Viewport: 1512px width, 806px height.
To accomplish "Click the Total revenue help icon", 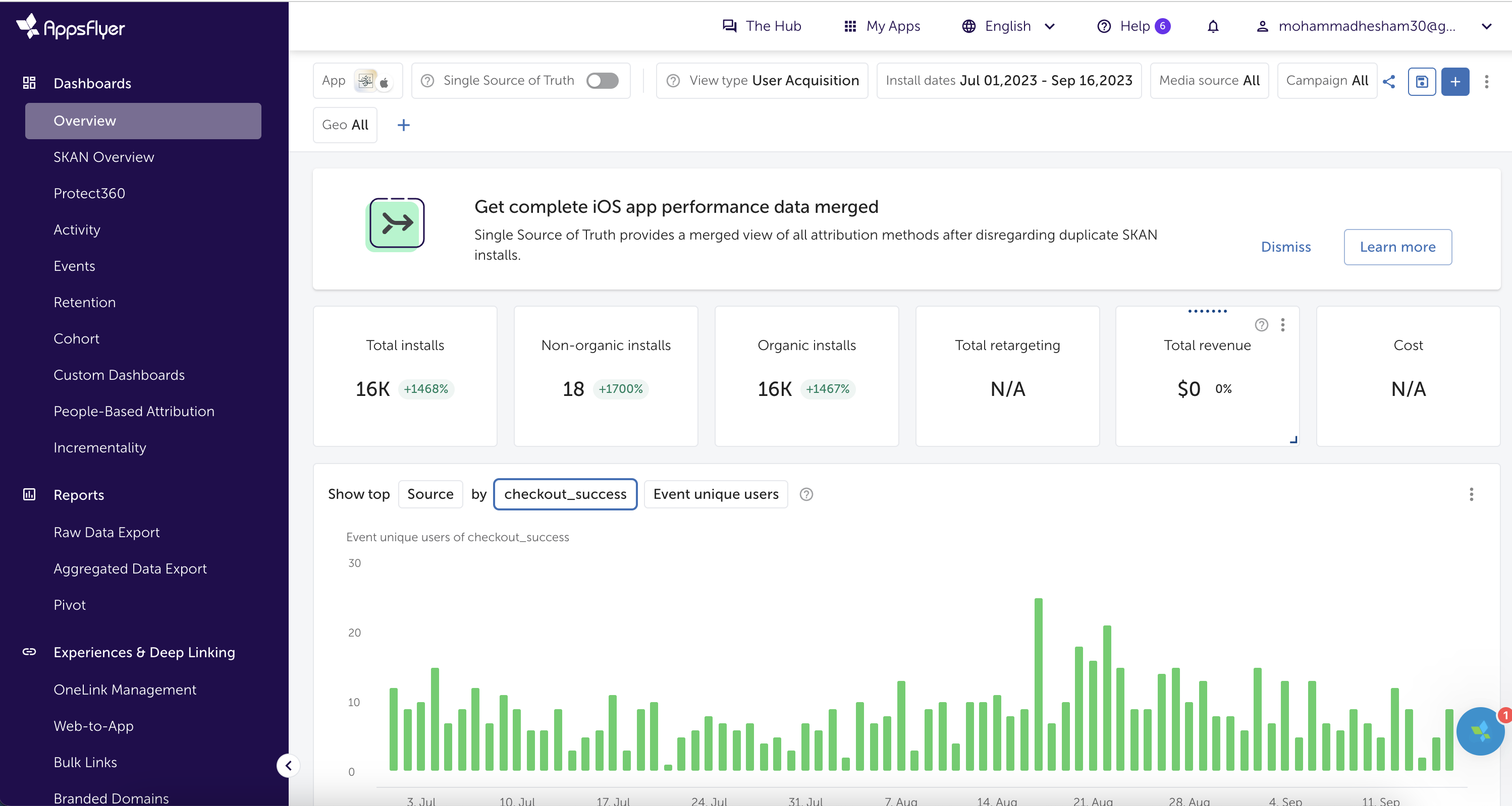I will click(x=1261, y=324).
